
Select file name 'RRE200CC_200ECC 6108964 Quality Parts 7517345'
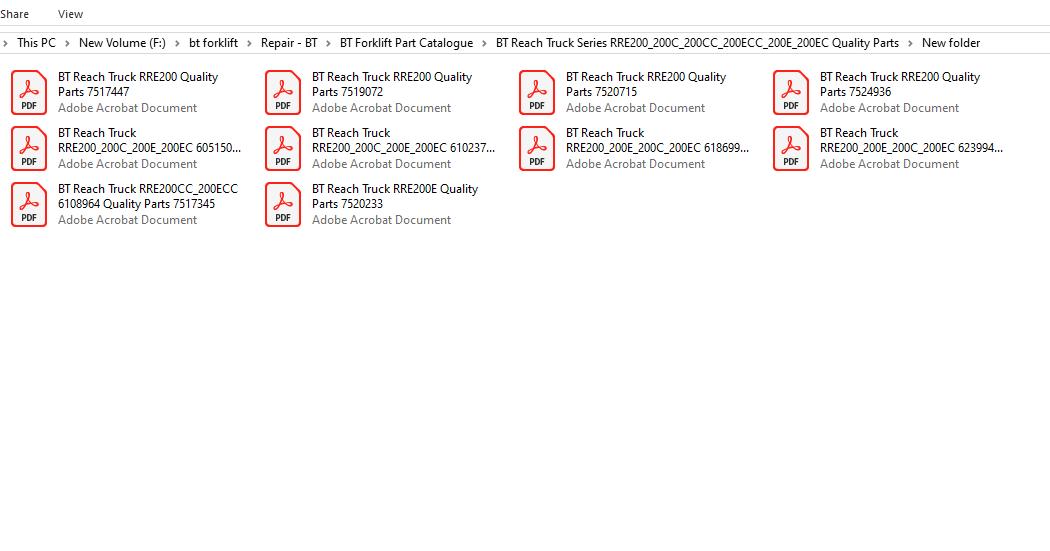[148, 196]
